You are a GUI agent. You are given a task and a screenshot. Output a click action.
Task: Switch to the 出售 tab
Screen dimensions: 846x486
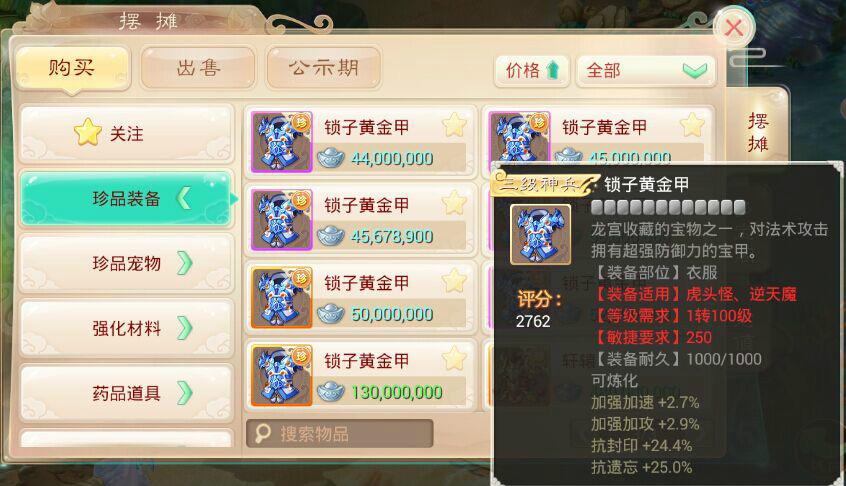[198, 68]
